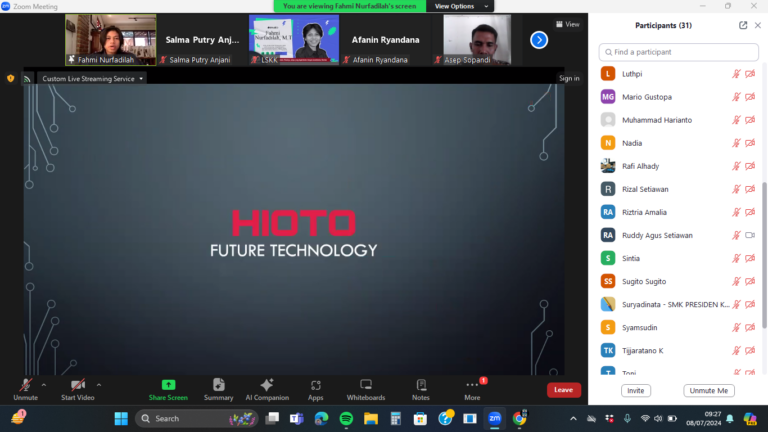
Task: Open File Explorer from taskbar
Action: (x=371, y=418)
